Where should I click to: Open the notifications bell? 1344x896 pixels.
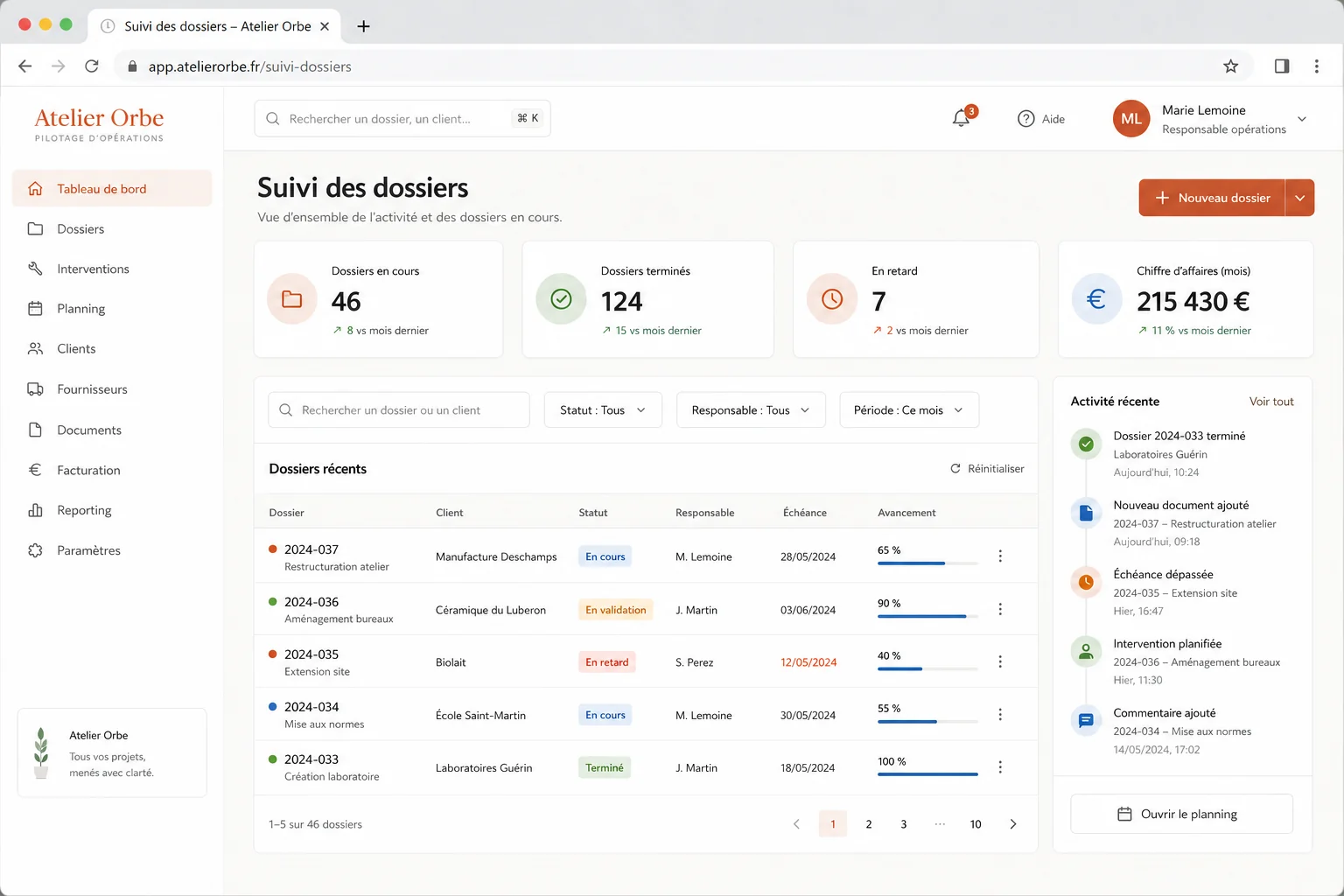[x=962, y=118]
